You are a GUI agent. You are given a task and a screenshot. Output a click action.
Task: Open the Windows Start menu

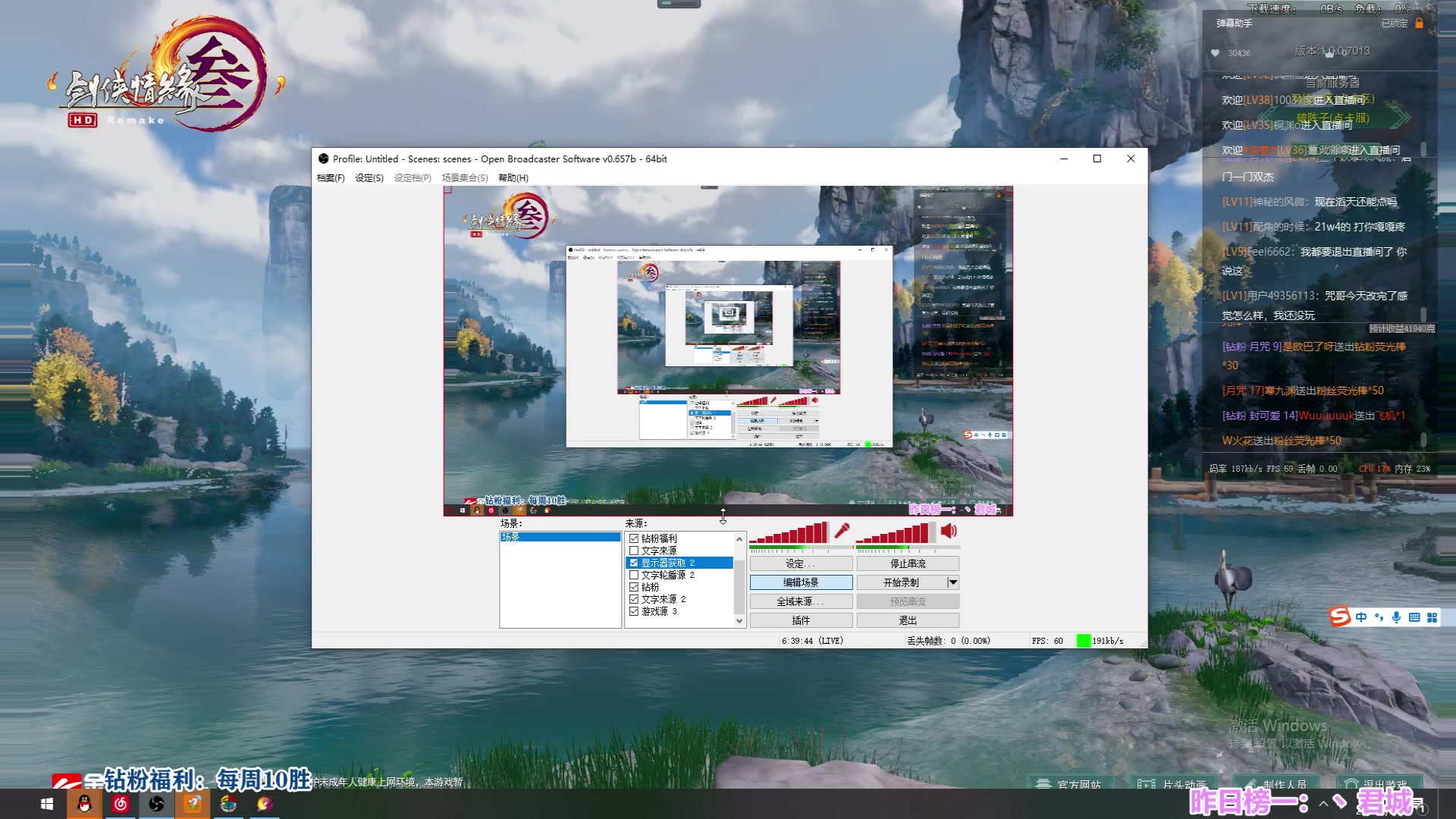(47, 804)
